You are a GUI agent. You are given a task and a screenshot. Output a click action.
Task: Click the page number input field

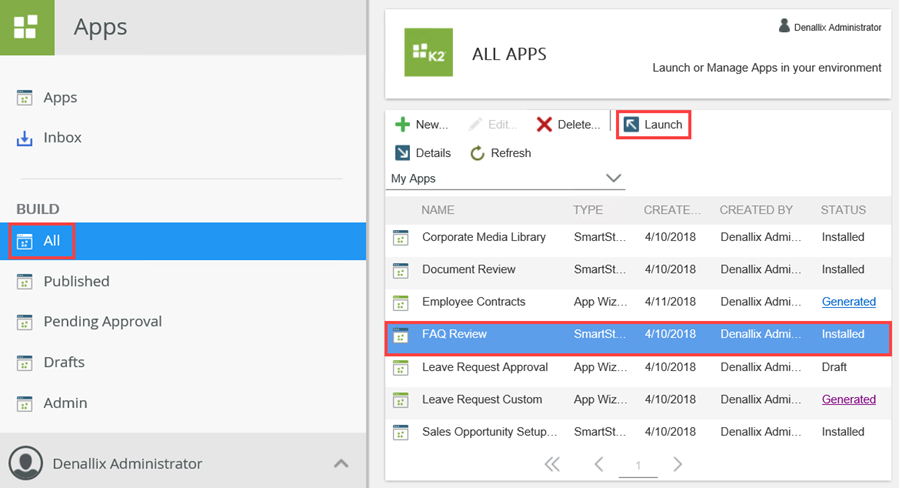pyautogui.click(x=638, y=465)
